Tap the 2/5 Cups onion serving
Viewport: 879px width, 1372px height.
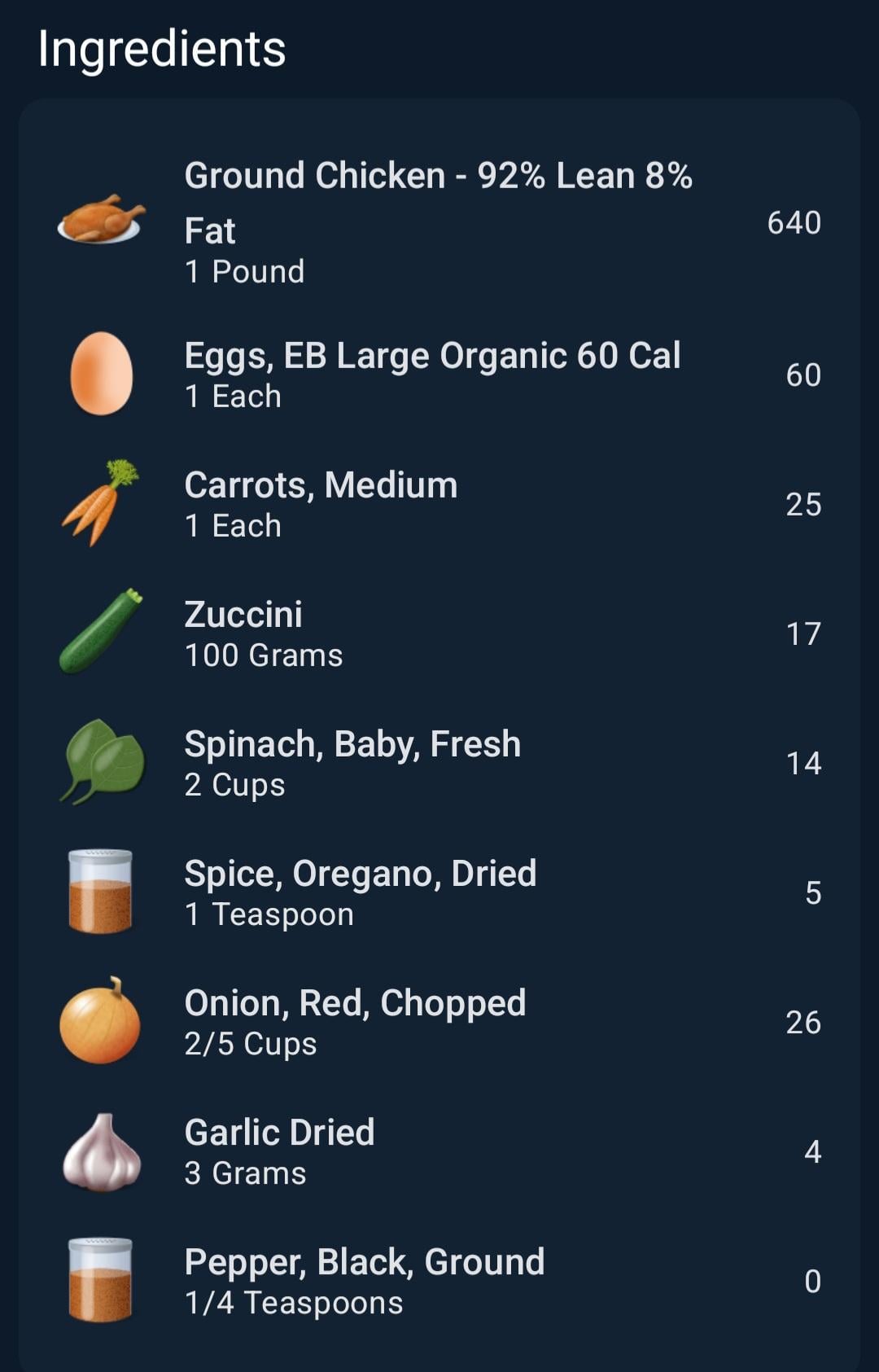pos(251,1044)
